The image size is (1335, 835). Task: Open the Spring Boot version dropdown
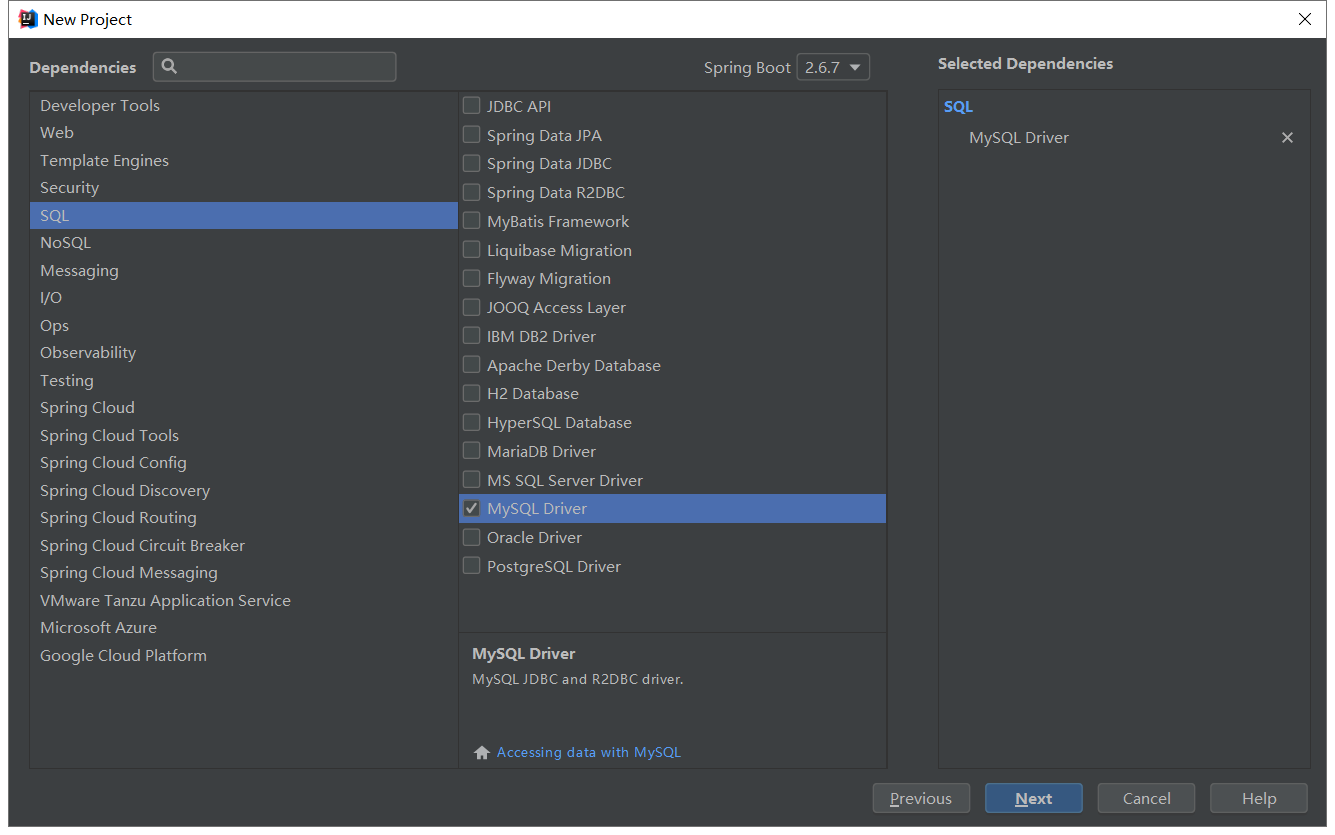(x=833, y=67)
